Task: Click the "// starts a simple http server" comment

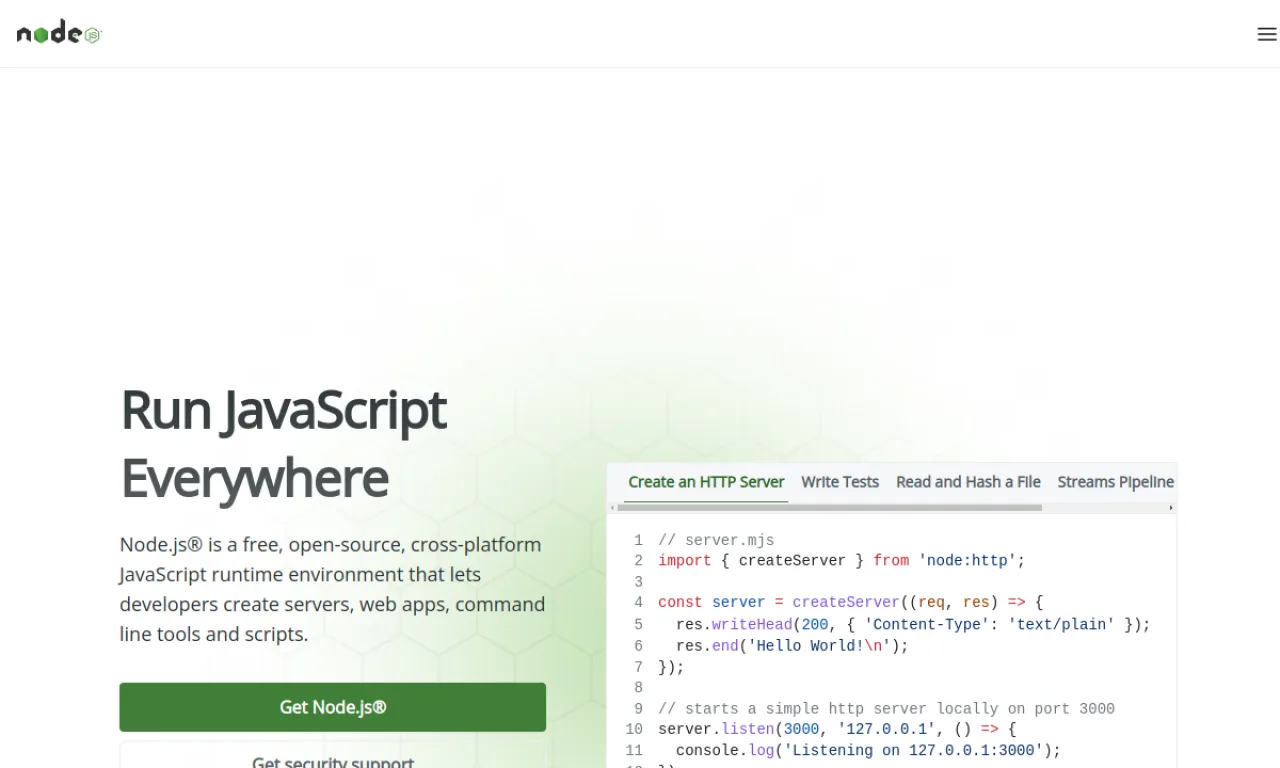Action: 886,709
